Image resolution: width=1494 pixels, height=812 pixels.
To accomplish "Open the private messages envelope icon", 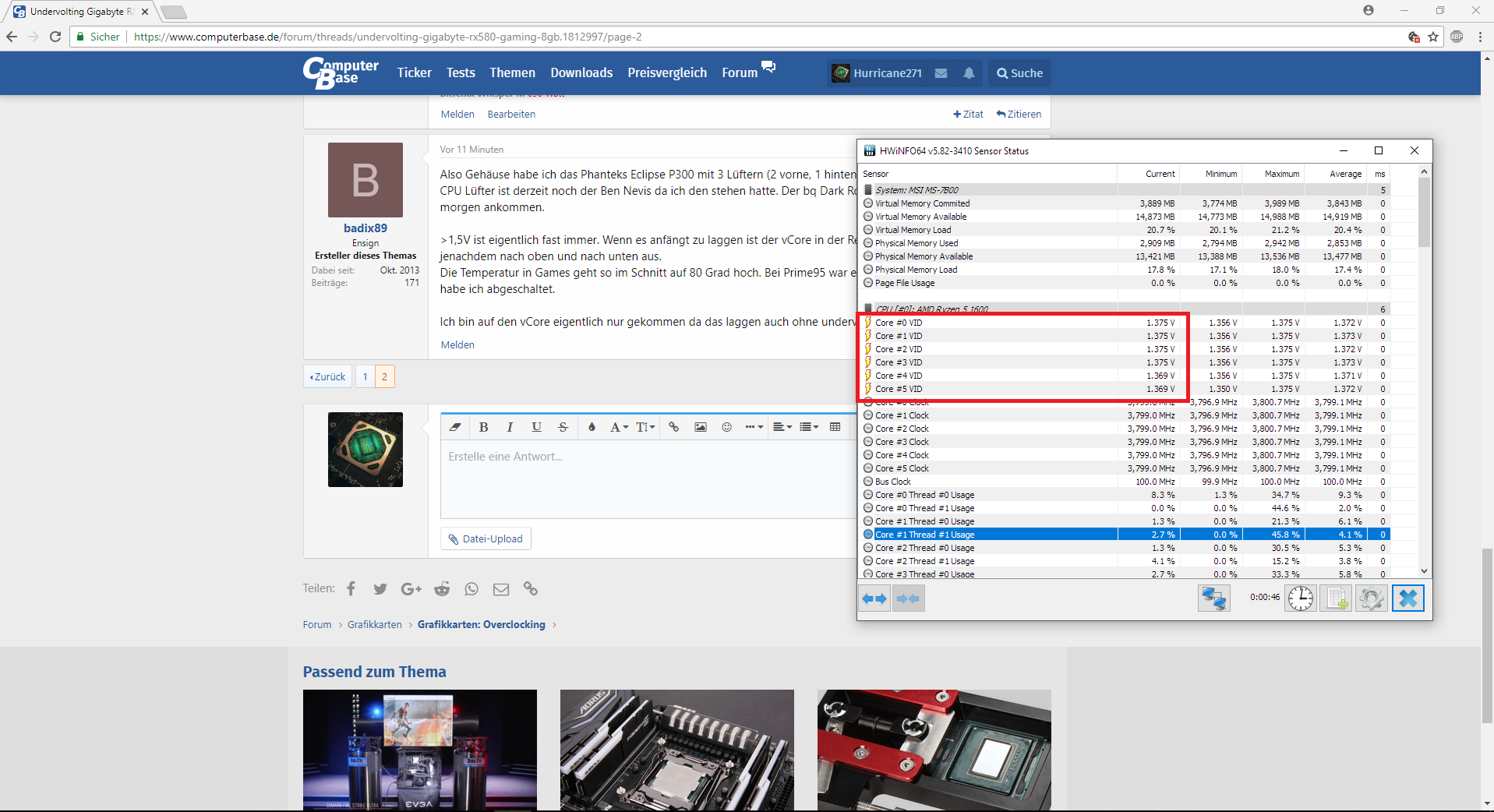I will [941, 73].
